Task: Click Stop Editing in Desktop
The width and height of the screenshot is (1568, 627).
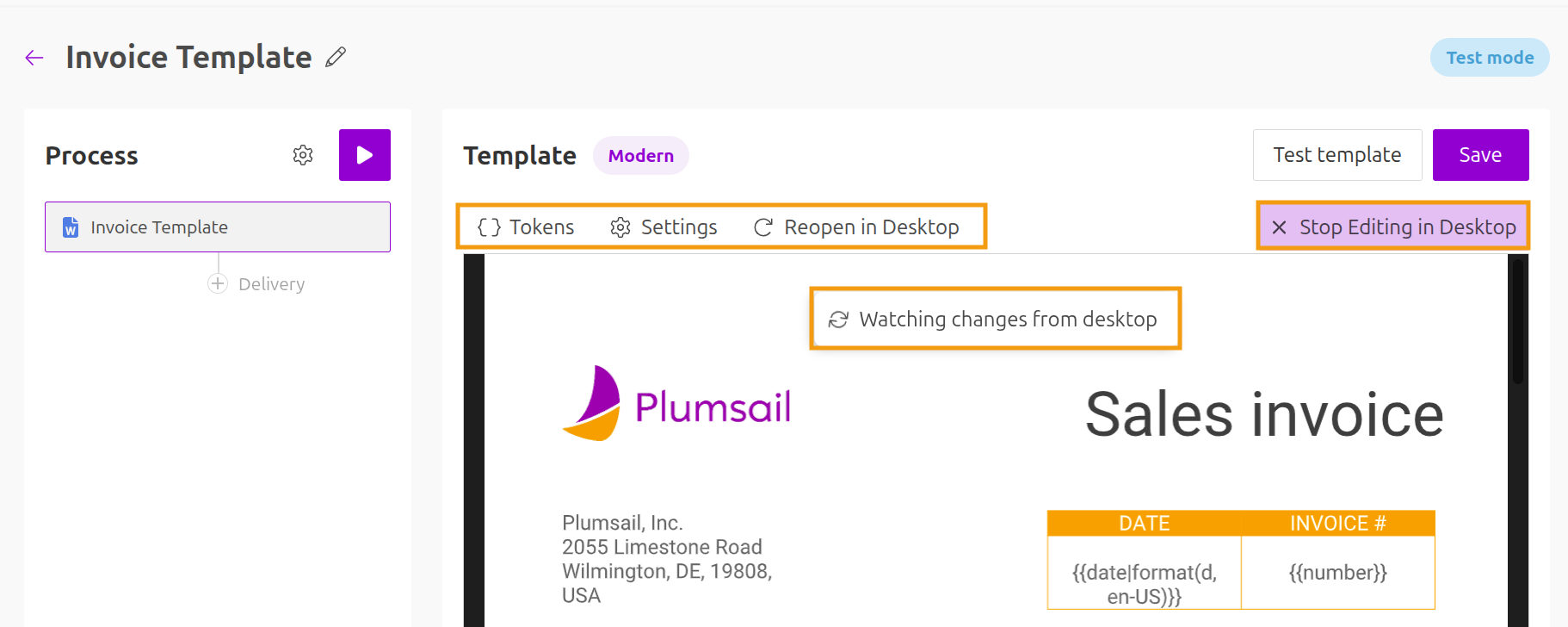Action: [1407, 227]
